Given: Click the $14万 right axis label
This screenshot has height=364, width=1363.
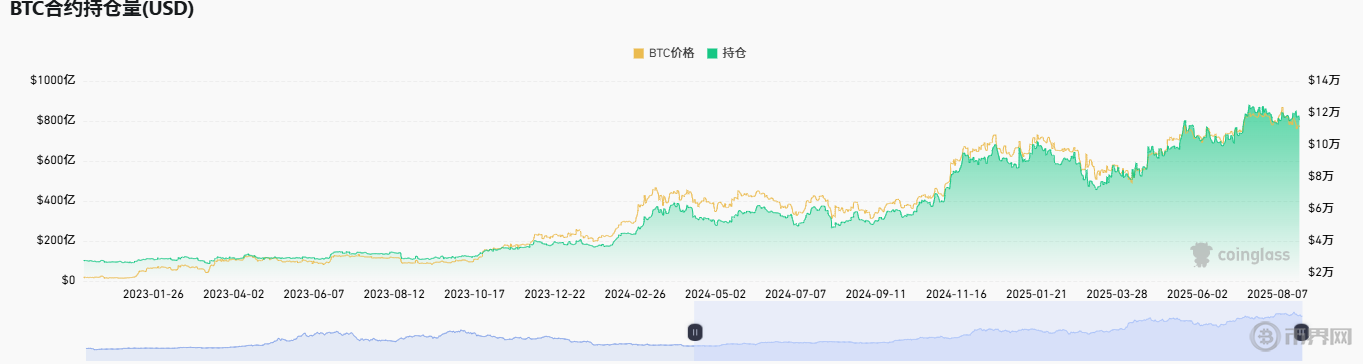Looking at the screenshot, I should click(x=1323, y=80).
